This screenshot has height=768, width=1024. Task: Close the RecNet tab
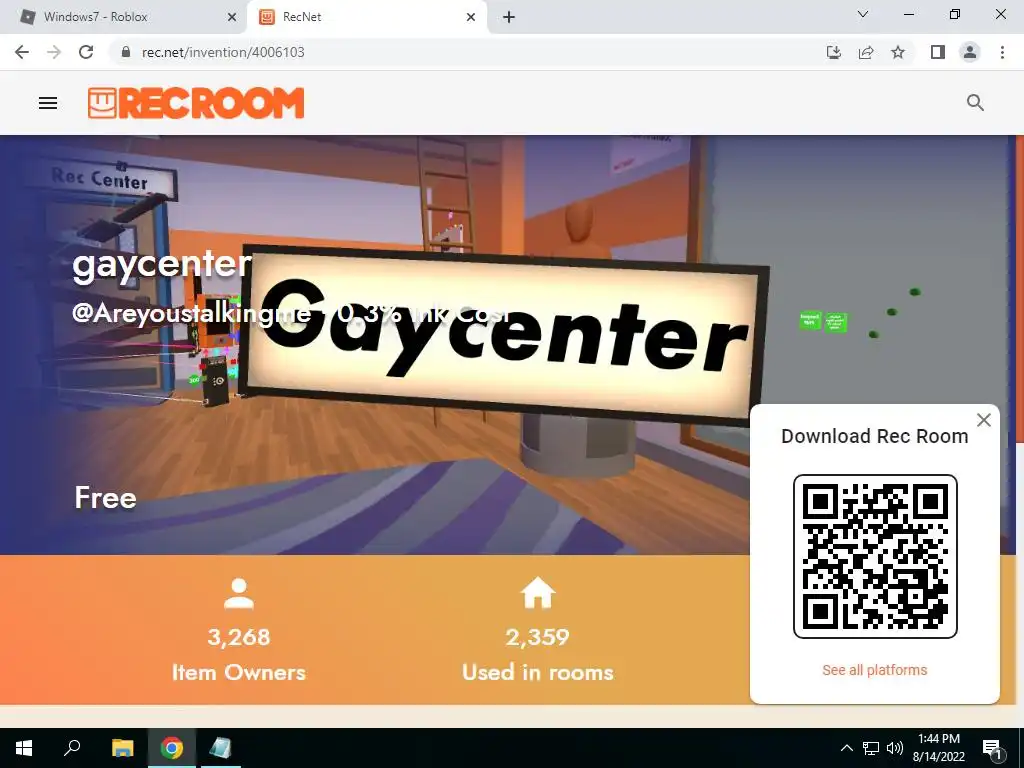471,18
